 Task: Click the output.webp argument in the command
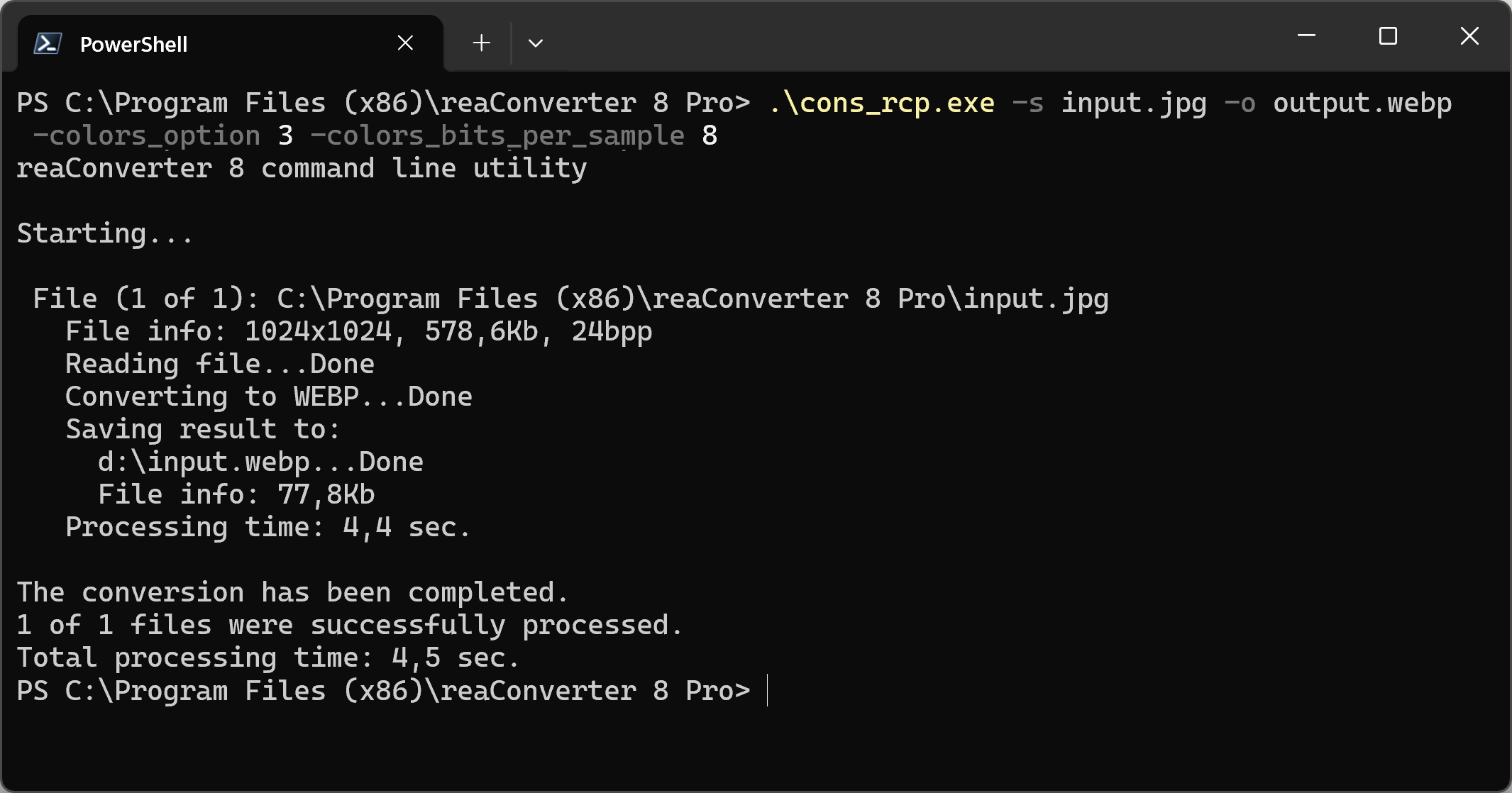(1362, 104)
